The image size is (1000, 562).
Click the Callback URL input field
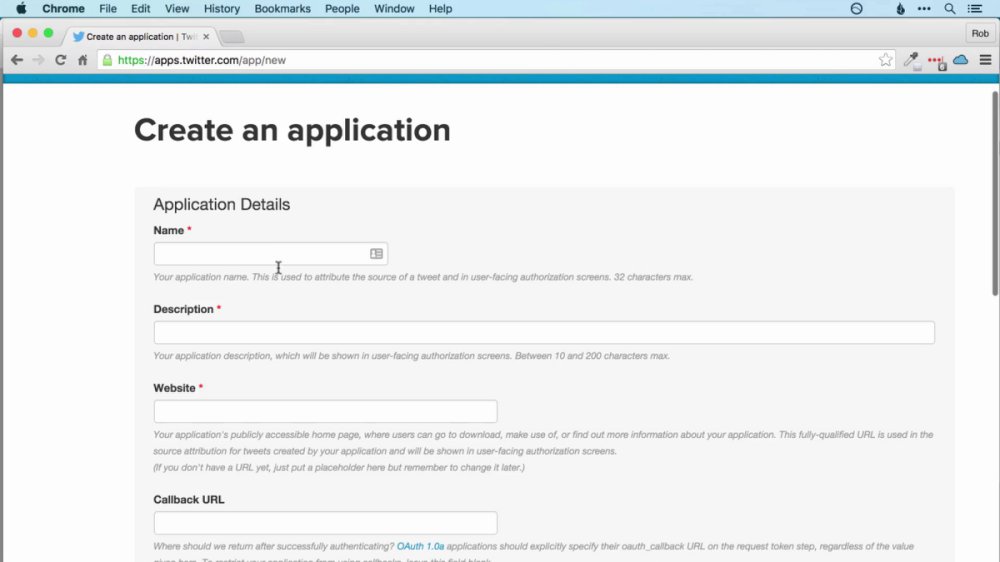325,523
